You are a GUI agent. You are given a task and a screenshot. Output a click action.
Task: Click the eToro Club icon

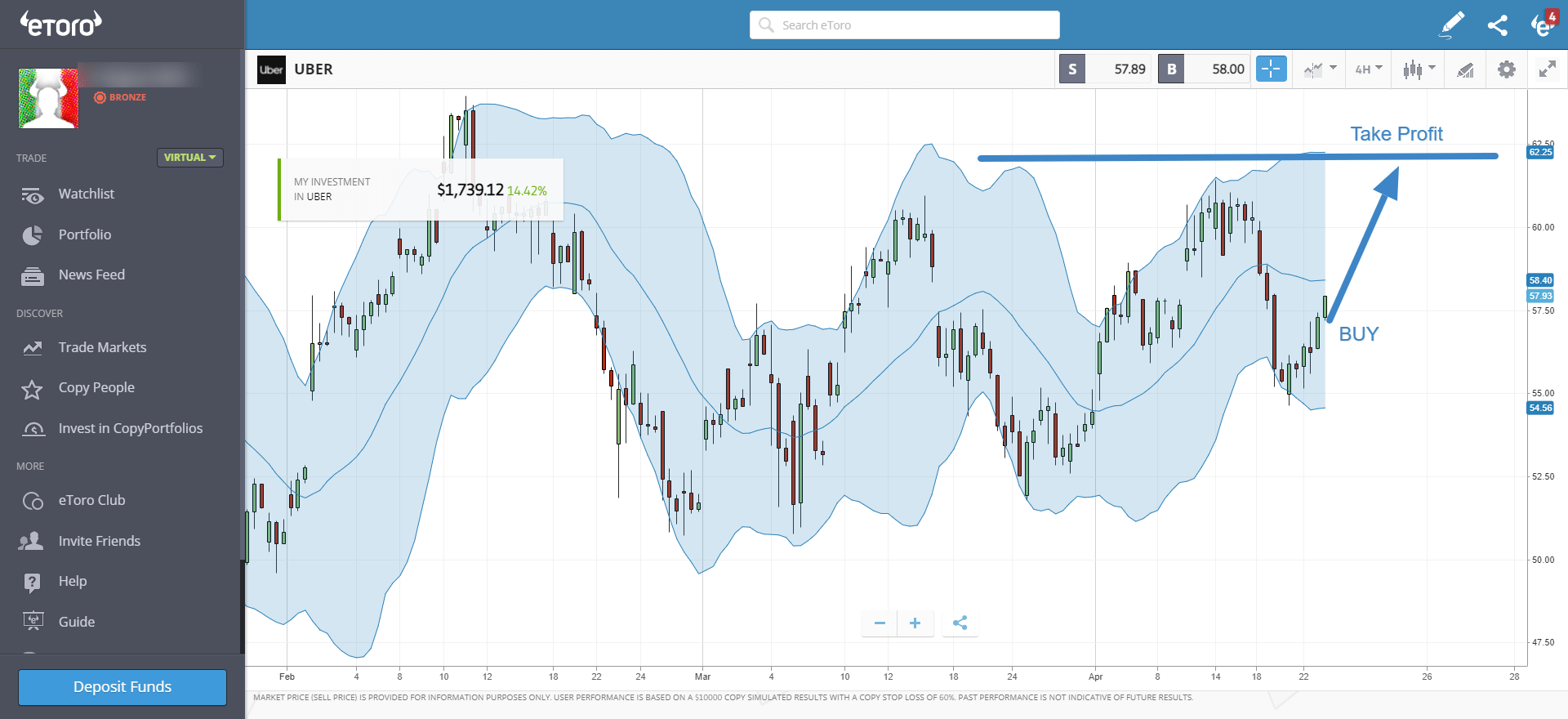[33, 501]
